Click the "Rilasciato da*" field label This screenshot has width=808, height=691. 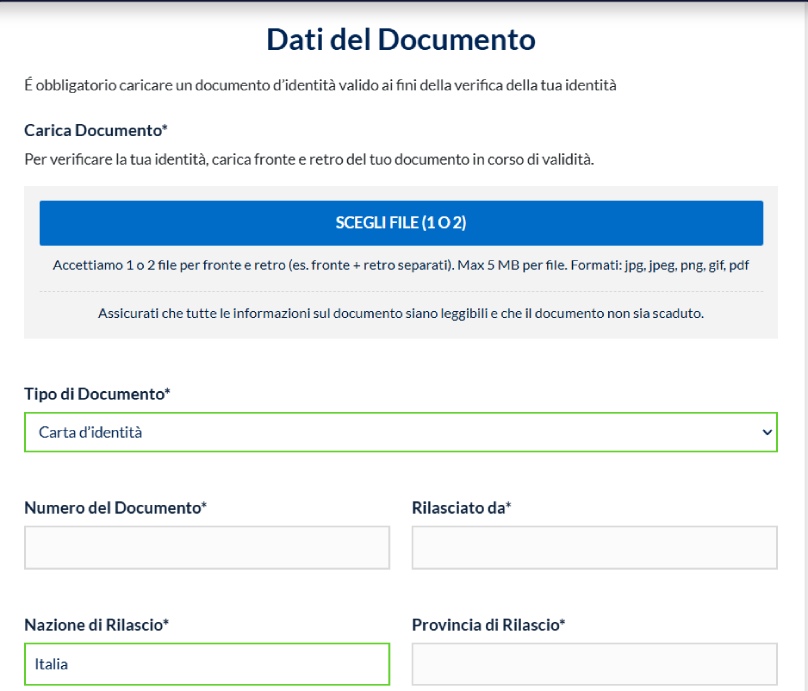point(461,508)
